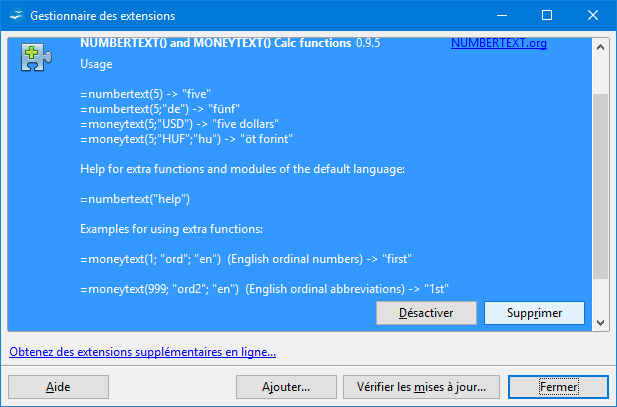
Task: Remove extension with Supprimer button
Action: [534, 313]
